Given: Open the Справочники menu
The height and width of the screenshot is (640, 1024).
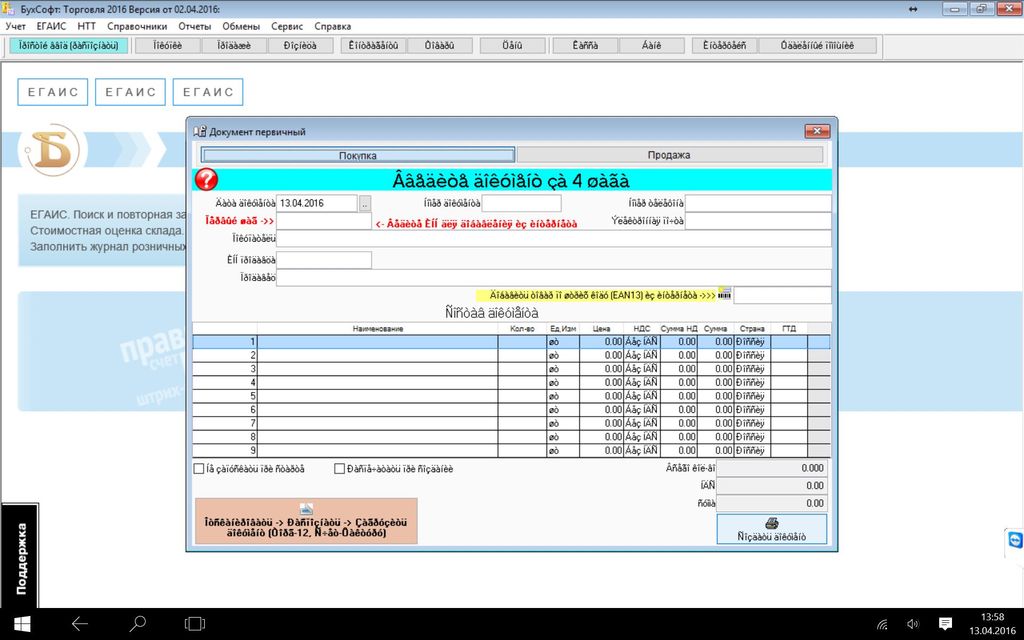Looking at the screenshot, I should click(x=138, y=25).
